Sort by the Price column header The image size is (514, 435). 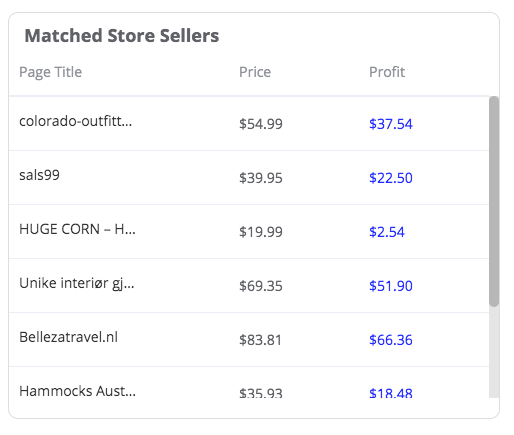(x=255, y=72)
